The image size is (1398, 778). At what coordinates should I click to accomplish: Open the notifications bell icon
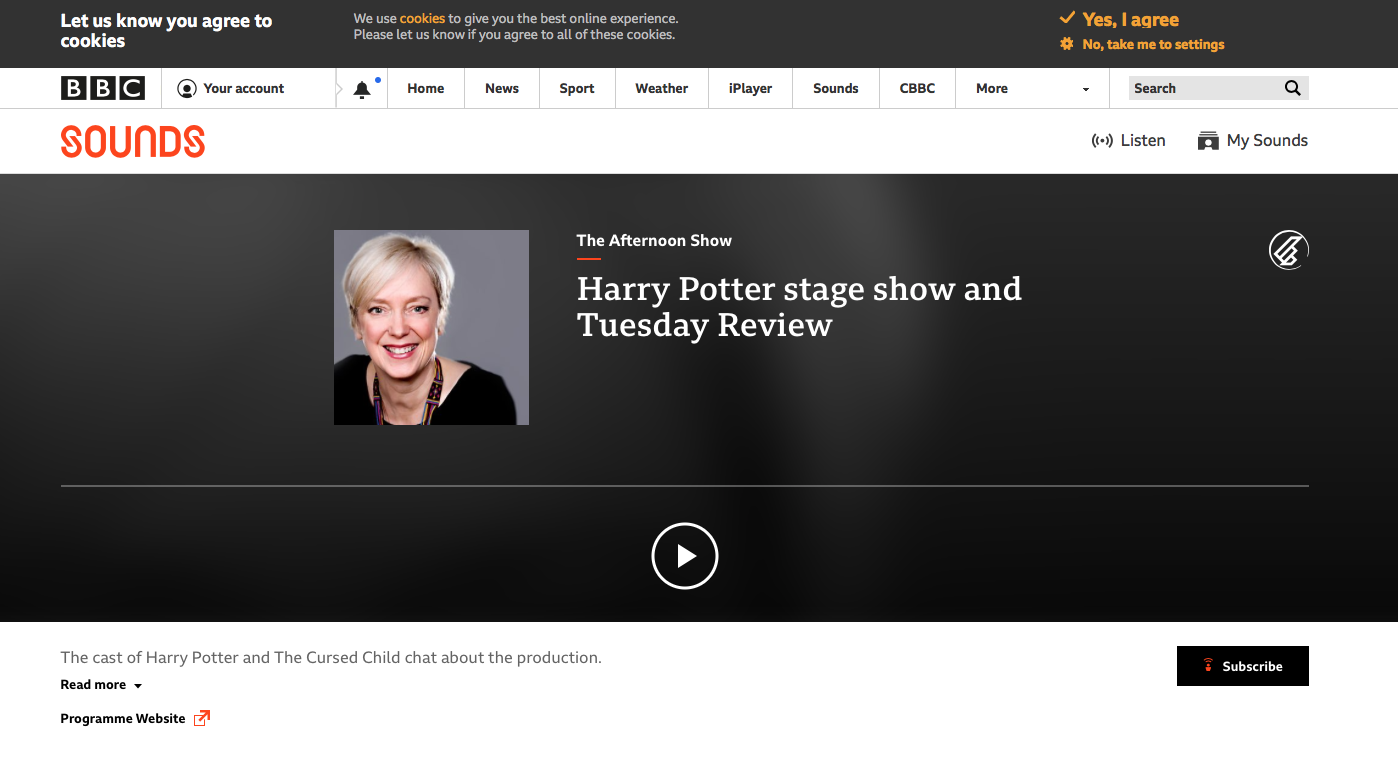[x=362, y=89]
